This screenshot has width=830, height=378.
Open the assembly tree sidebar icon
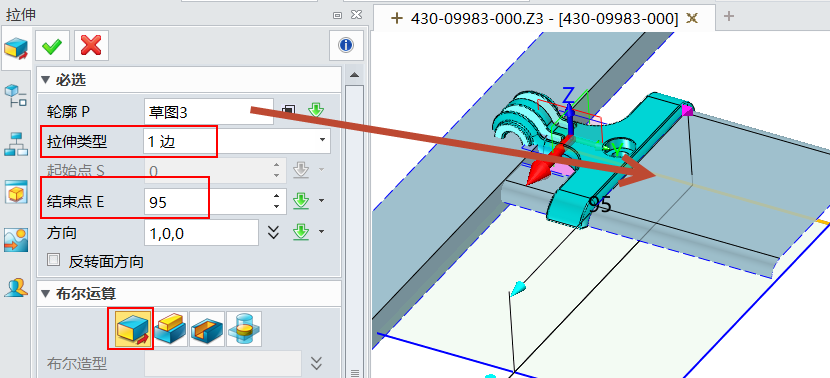pyautogui.click(x=16, y=144)
